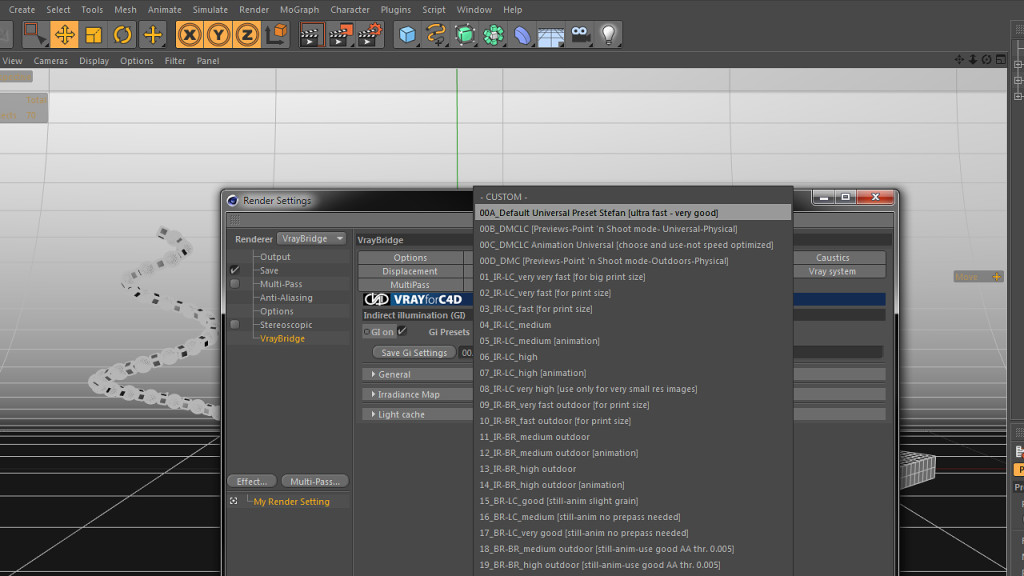Activate the Move tool
Viewport: 1024px width, 576px height.
(65, 35)
